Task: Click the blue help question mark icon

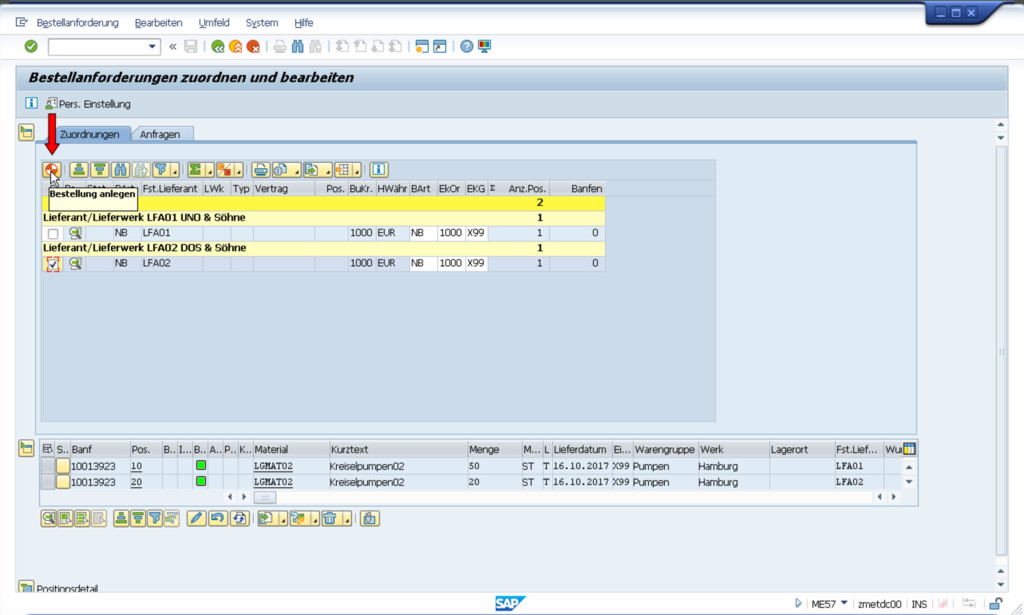Action: coord(467,46)
